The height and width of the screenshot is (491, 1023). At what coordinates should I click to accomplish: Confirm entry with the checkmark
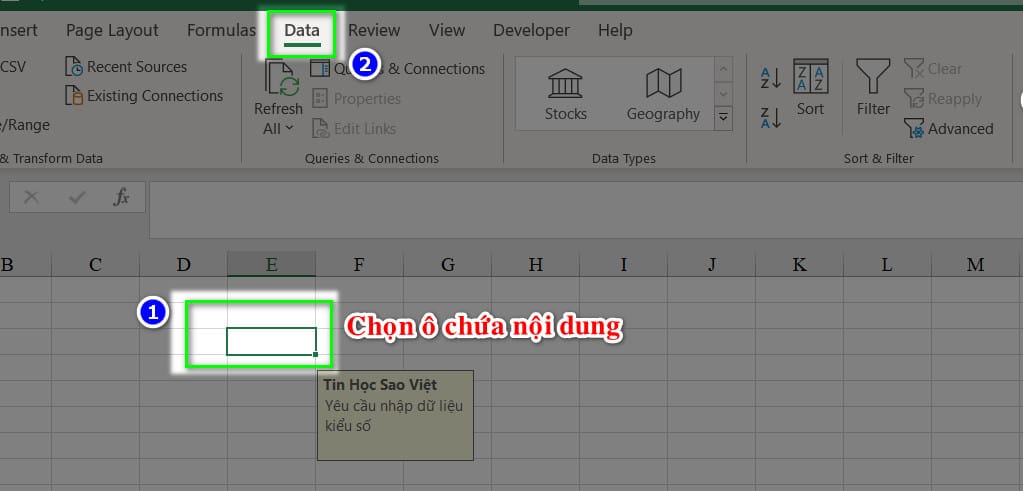click(x=77, y=198)
